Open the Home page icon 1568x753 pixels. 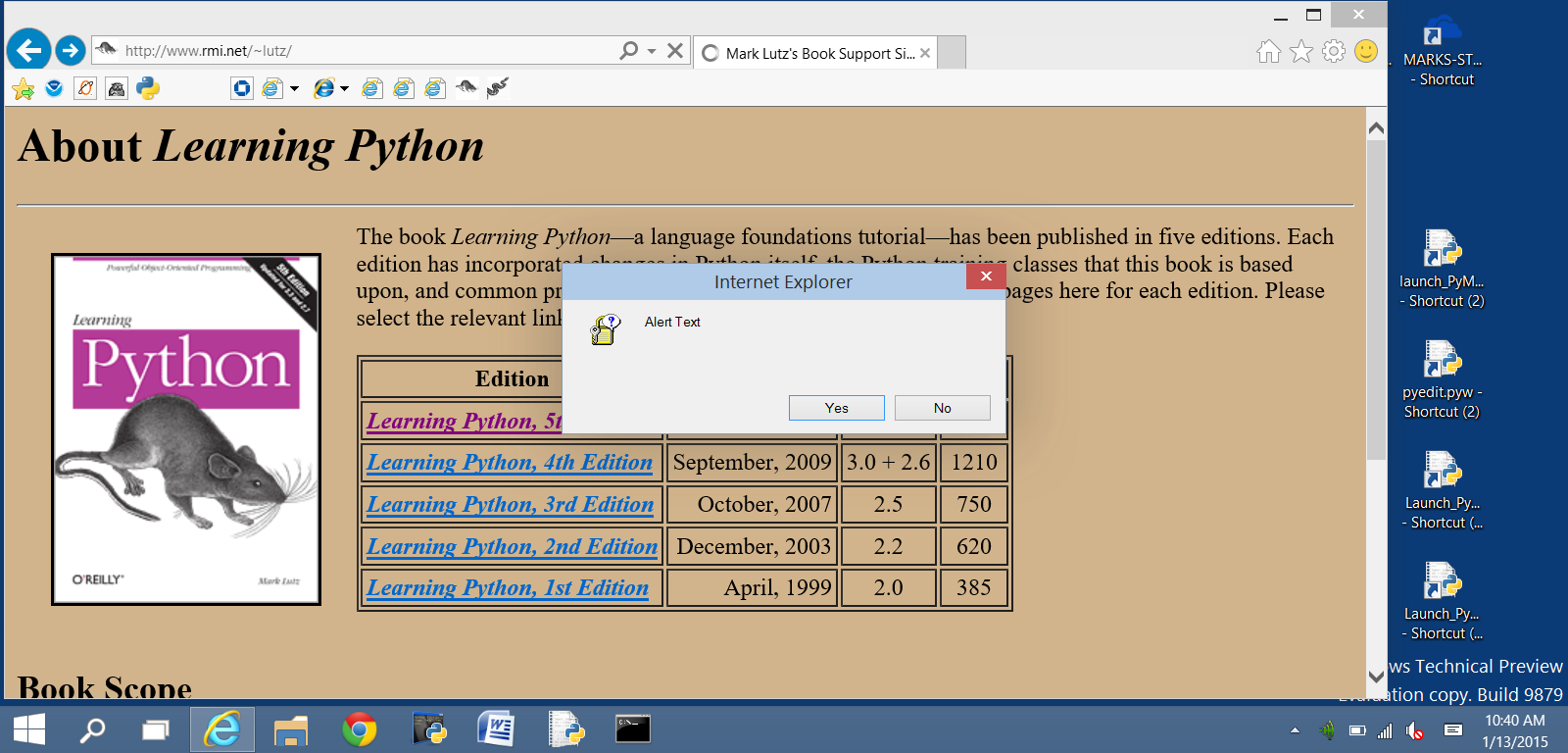click(1268, 51)
